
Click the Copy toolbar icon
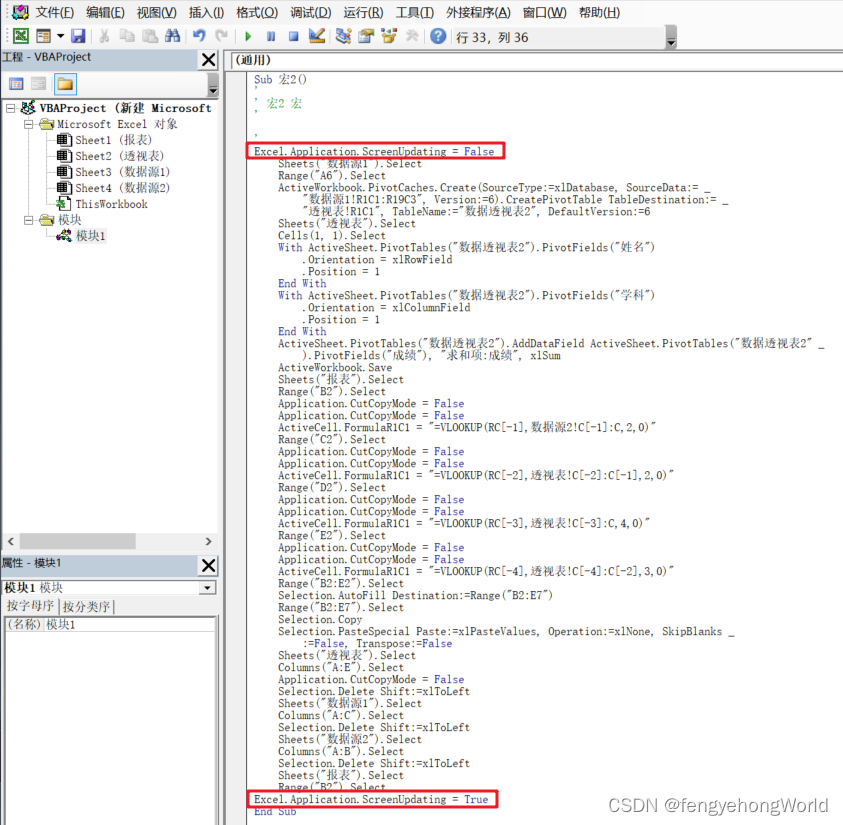(x=127, y=36)
